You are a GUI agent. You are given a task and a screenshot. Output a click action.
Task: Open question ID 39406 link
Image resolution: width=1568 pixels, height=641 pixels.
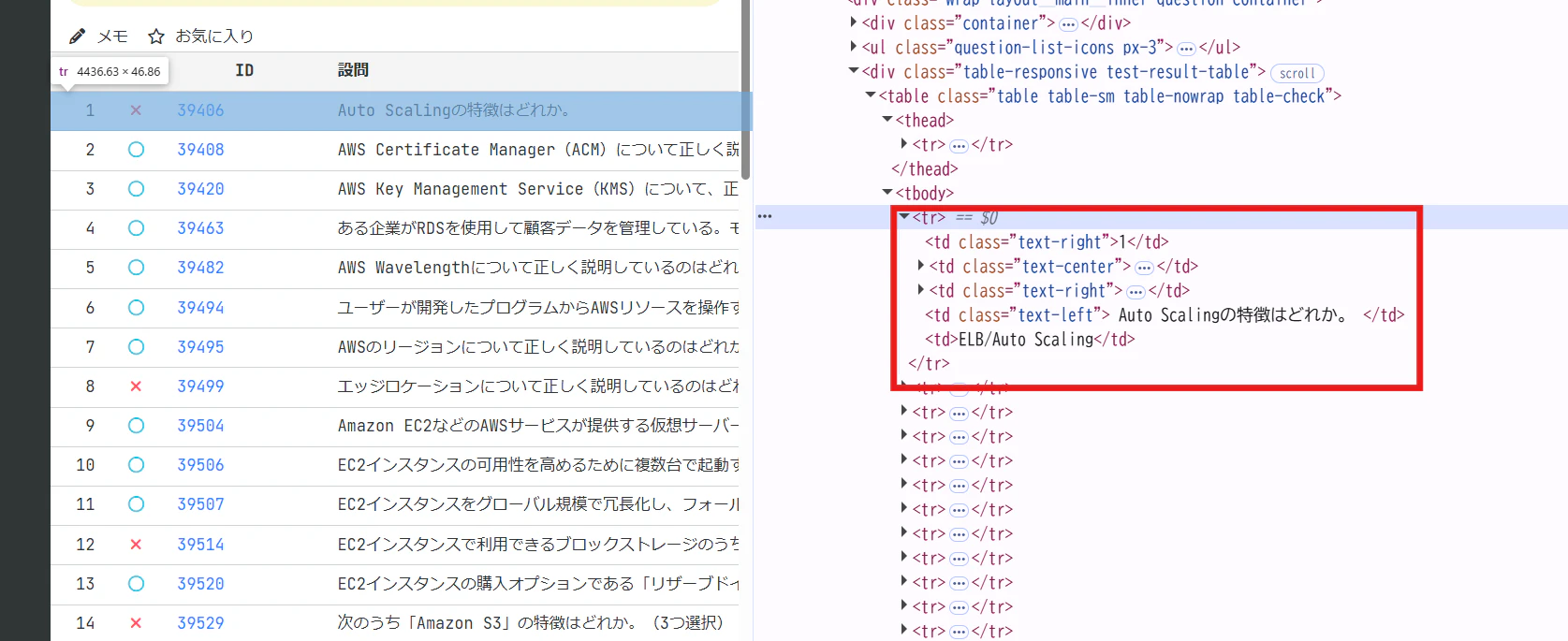[201, 110]
